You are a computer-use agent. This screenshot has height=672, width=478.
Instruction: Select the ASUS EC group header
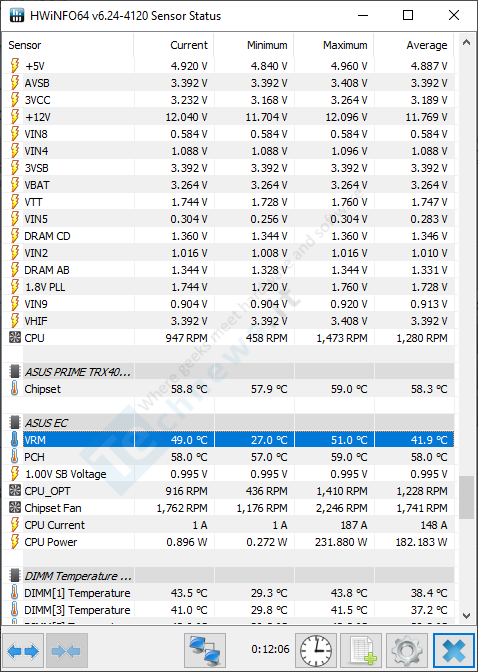[228, 423]
